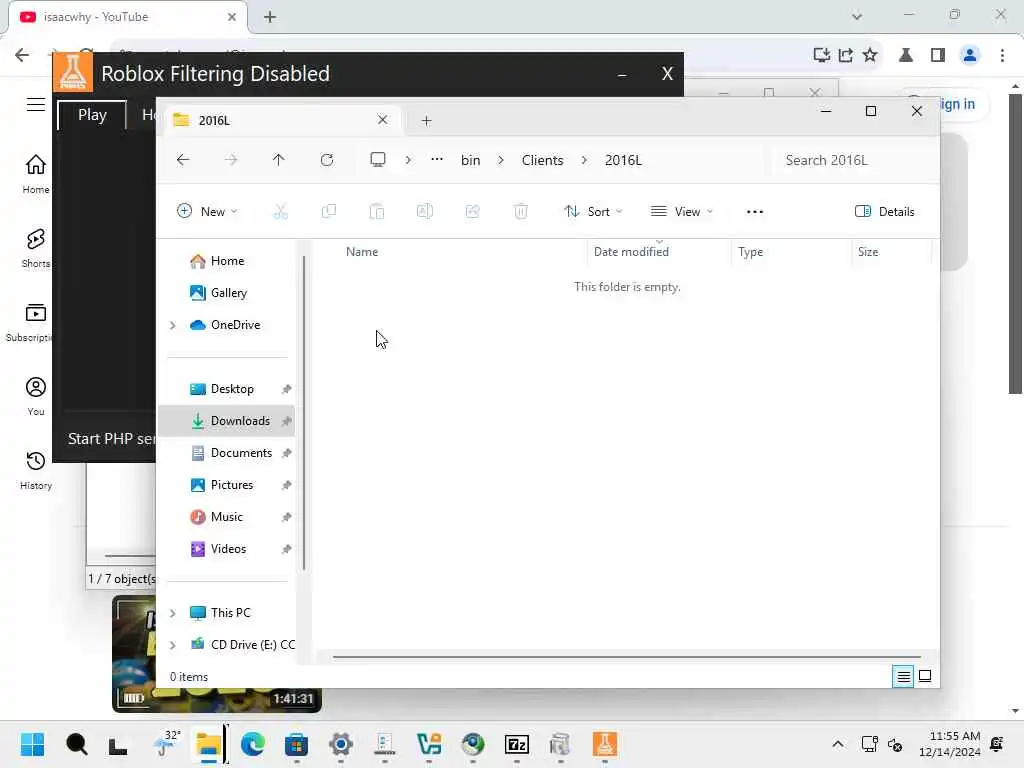This screenshot has width=1024, height=768.
Task: Expand the chevron after bin breadcrumb
Action: 501,160
